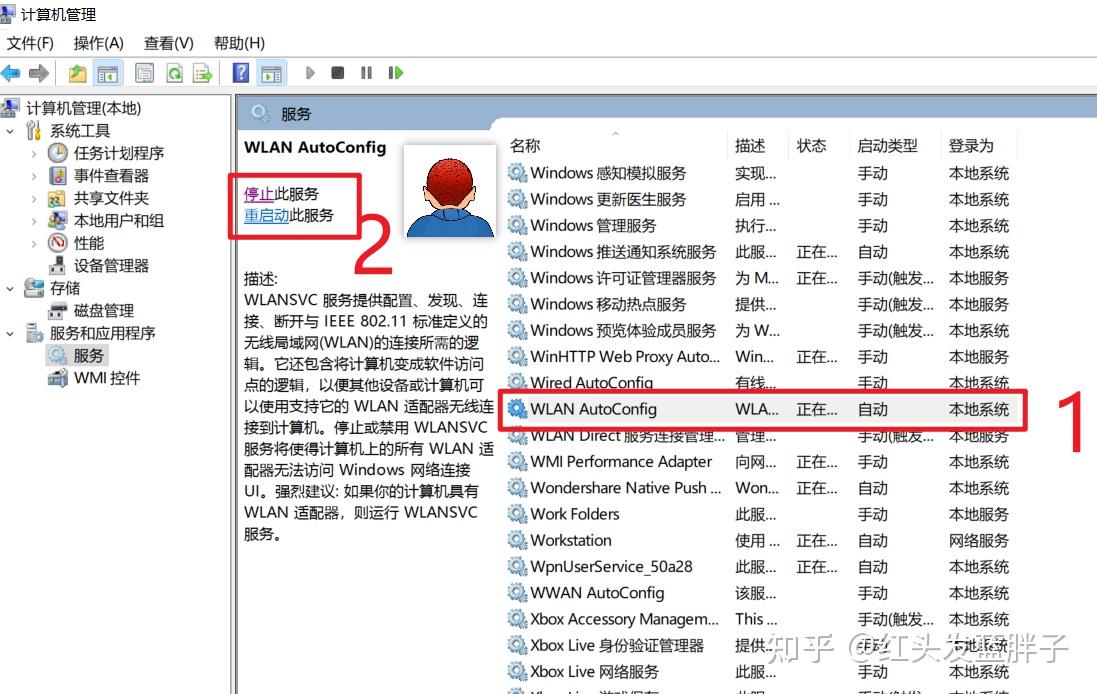Select the Windows 感知模拟服务 row
This screenshot has width=1097, height=694.
click(x=763, y=173)
